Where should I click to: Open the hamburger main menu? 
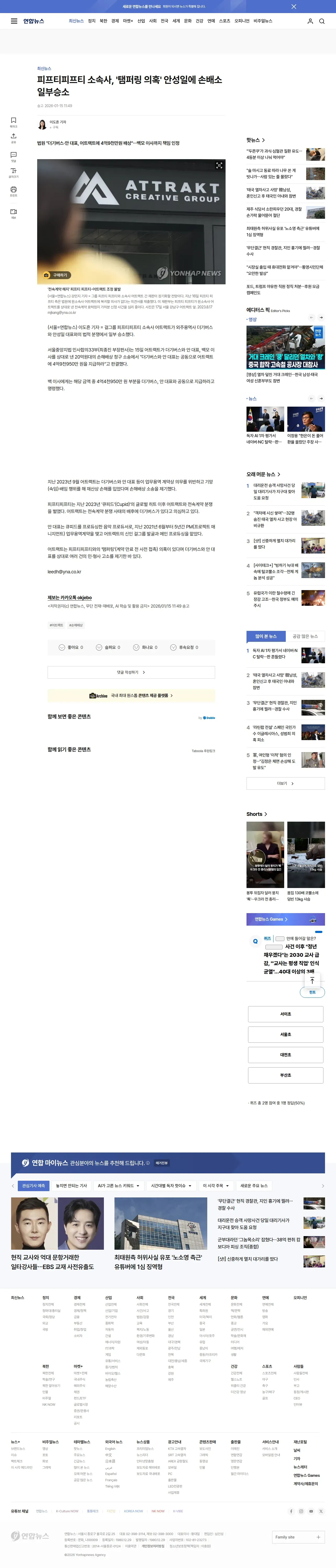(14, 21)
